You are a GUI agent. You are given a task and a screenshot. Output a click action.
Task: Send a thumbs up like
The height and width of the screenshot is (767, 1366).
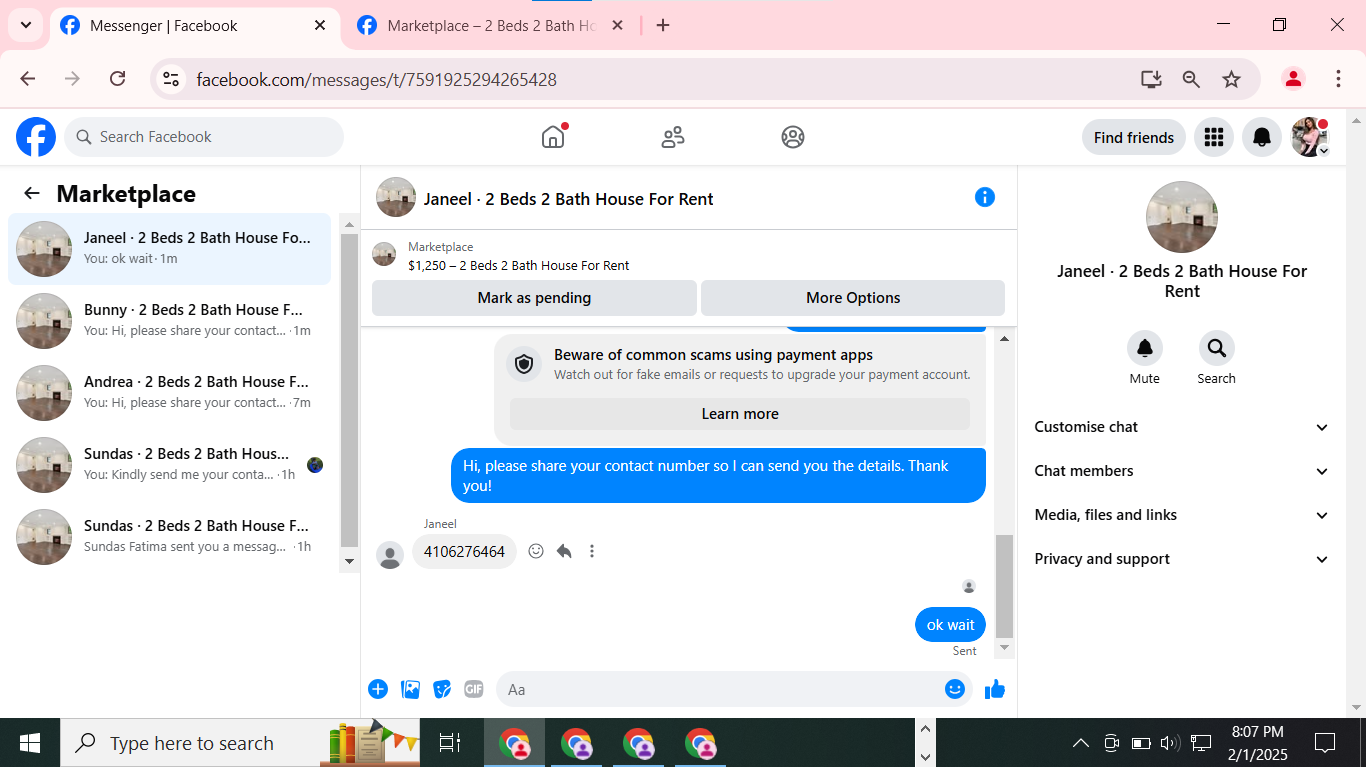[995, 689]
